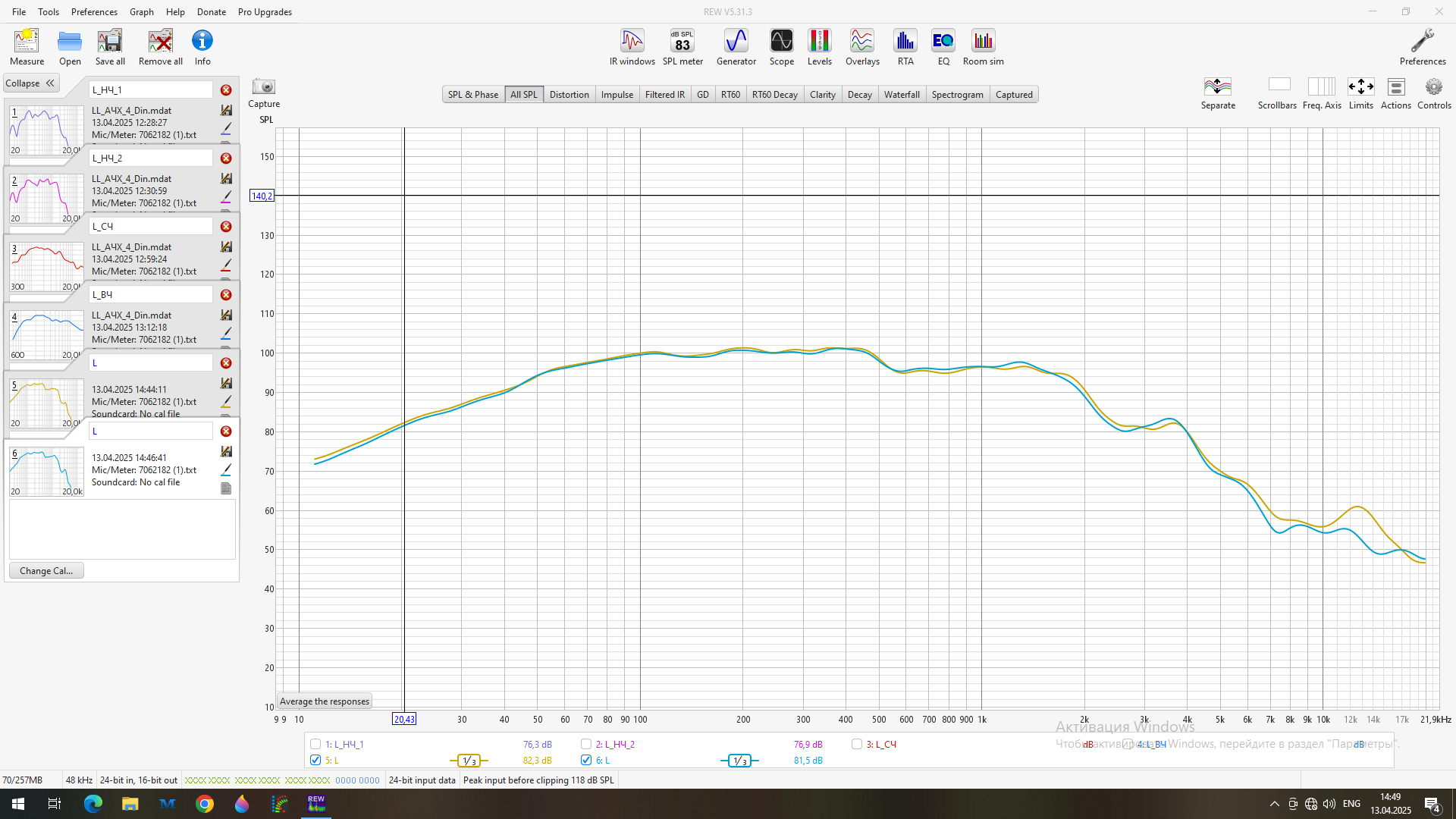Open graph Controls gear icon
This screenshot has width=1456, height=819.
1434,93
